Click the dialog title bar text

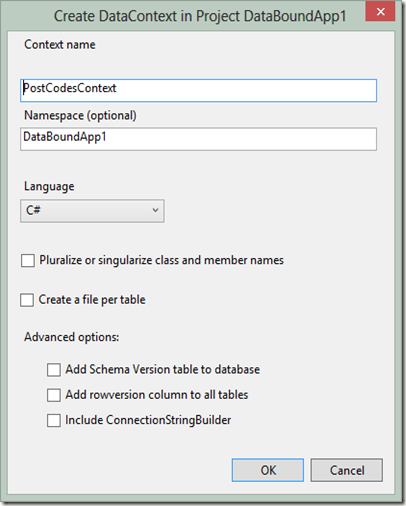click(x=200, y=16)
